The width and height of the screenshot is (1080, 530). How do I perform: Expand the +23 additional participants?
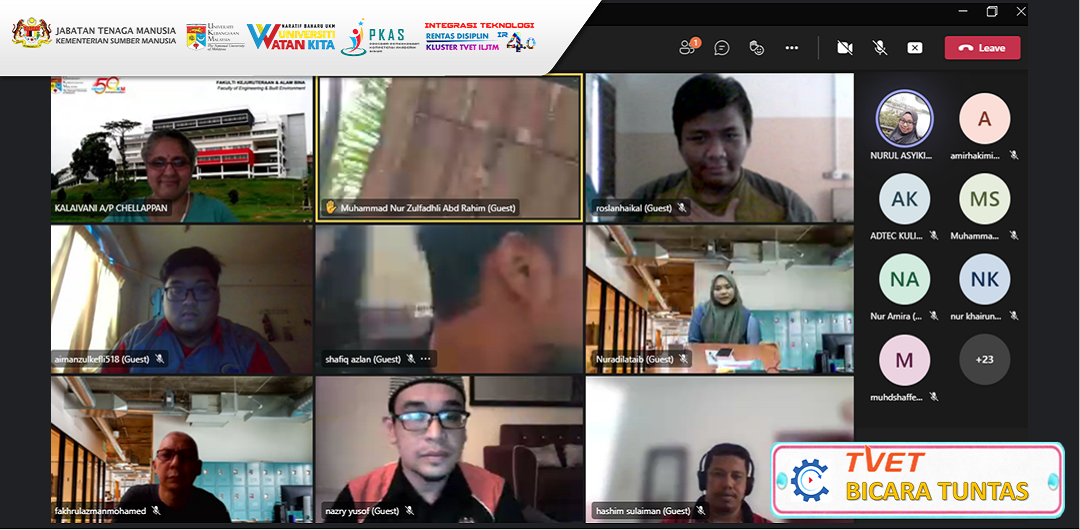click(x=984, y=359)
